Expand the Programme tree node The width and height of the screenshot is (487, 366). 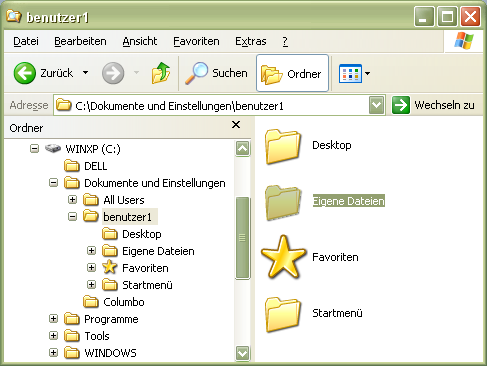53,318
